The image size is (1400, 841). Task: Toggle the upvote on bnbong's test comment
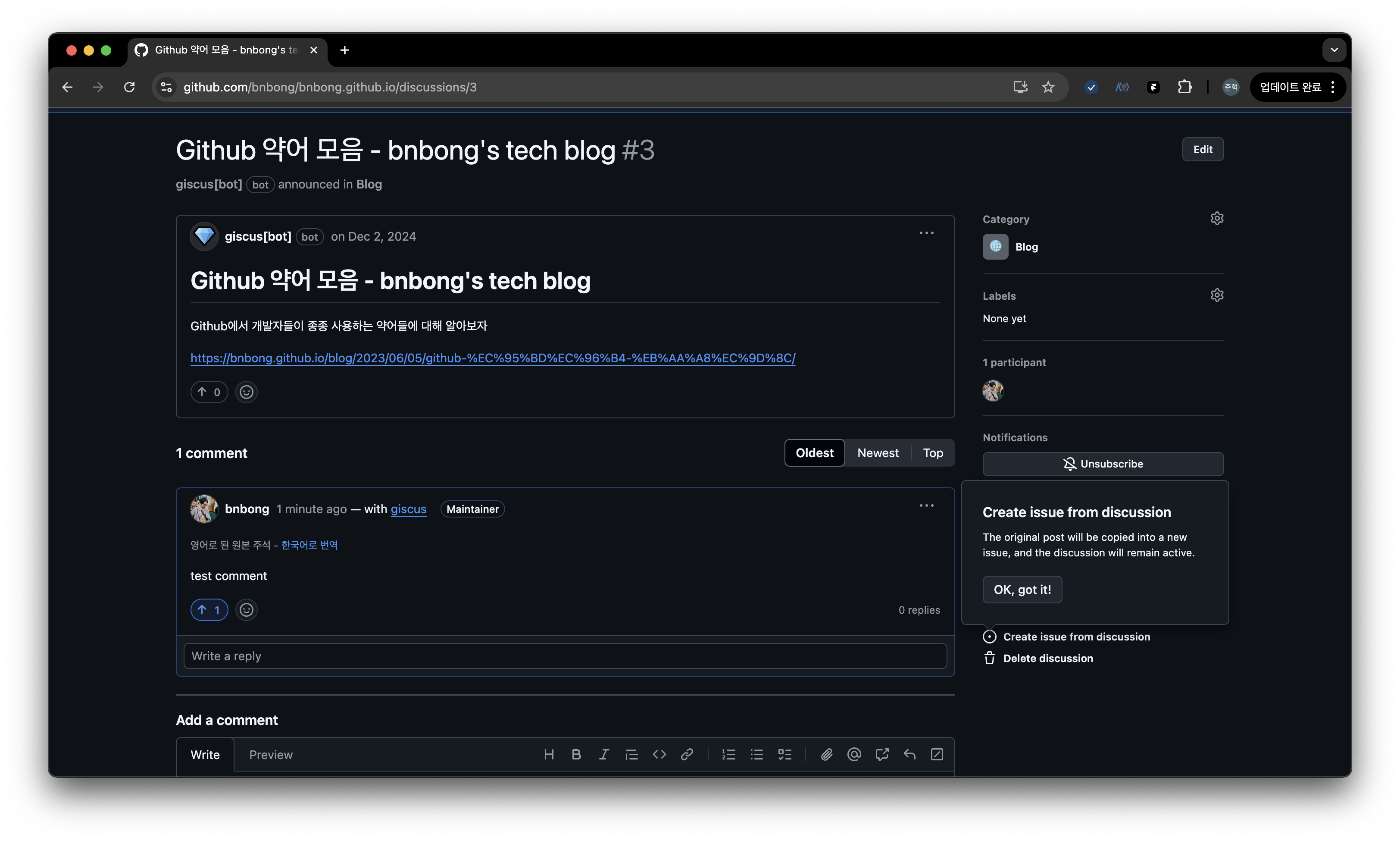[209, 610]
